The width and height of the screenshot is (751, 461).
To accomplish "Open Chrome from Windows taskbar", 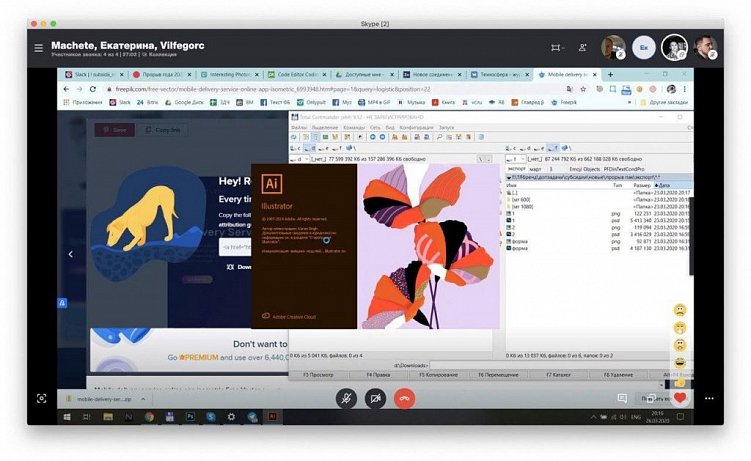I will pos(149,417).
